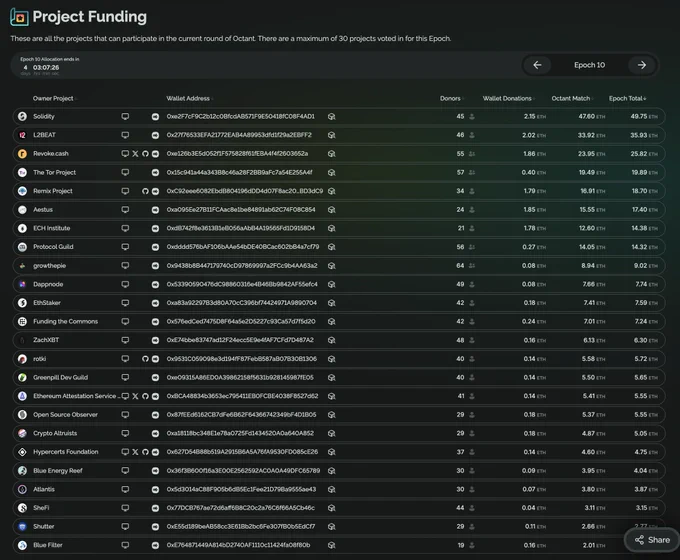Go to the next epoch with right arrow

coord(642,65)
